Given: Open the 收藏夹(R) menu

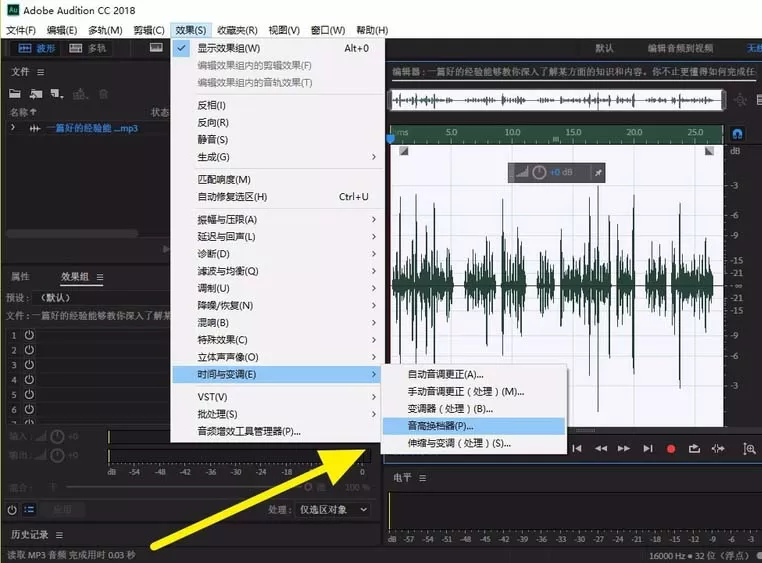Looking at the screenshot, I should [237, 30].
